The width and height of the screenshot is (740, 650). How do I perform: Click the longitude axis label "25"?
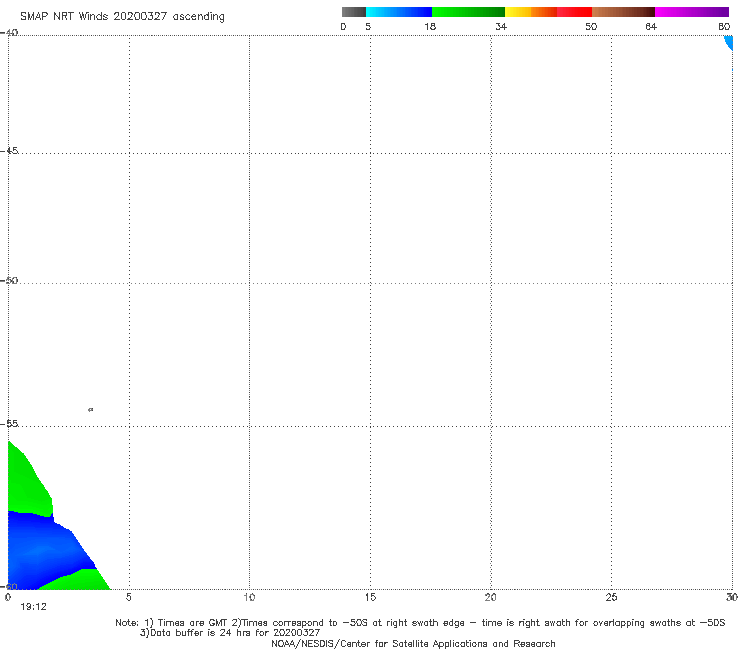pos(611,597)
